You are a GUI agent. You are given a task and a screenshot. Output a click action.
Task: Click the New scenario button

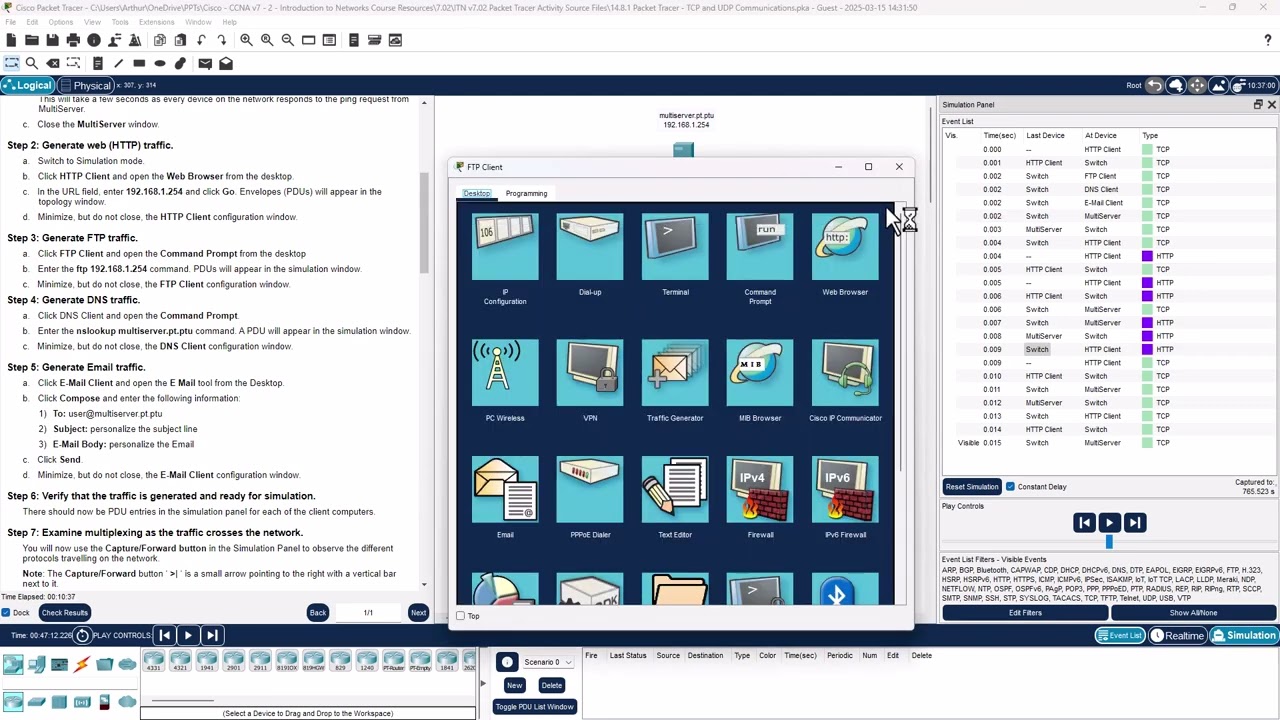[x=514, y=685]
